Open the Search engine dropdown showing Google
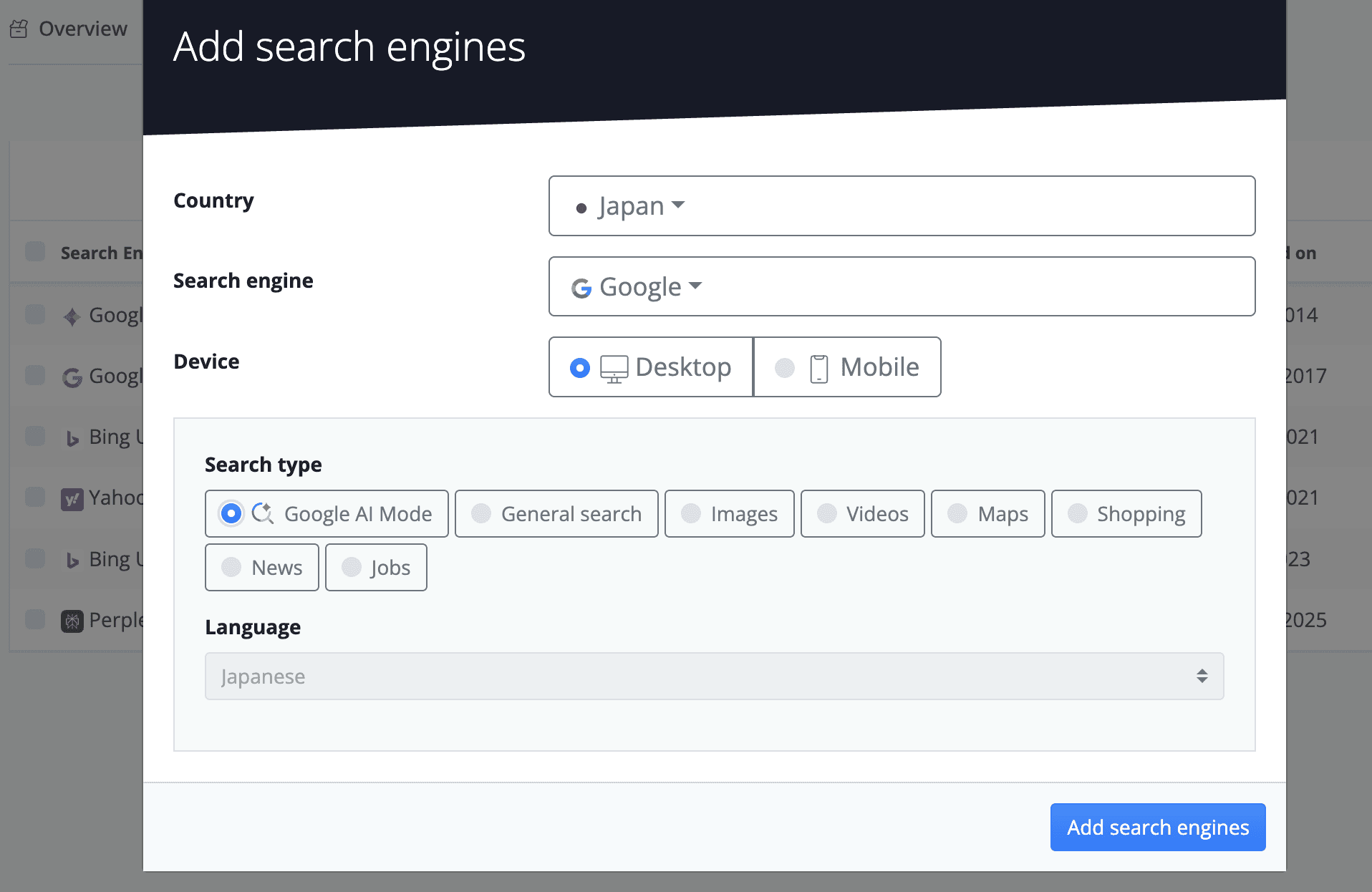The width and height of the screenshot is (1372, 892). (902, 286)
